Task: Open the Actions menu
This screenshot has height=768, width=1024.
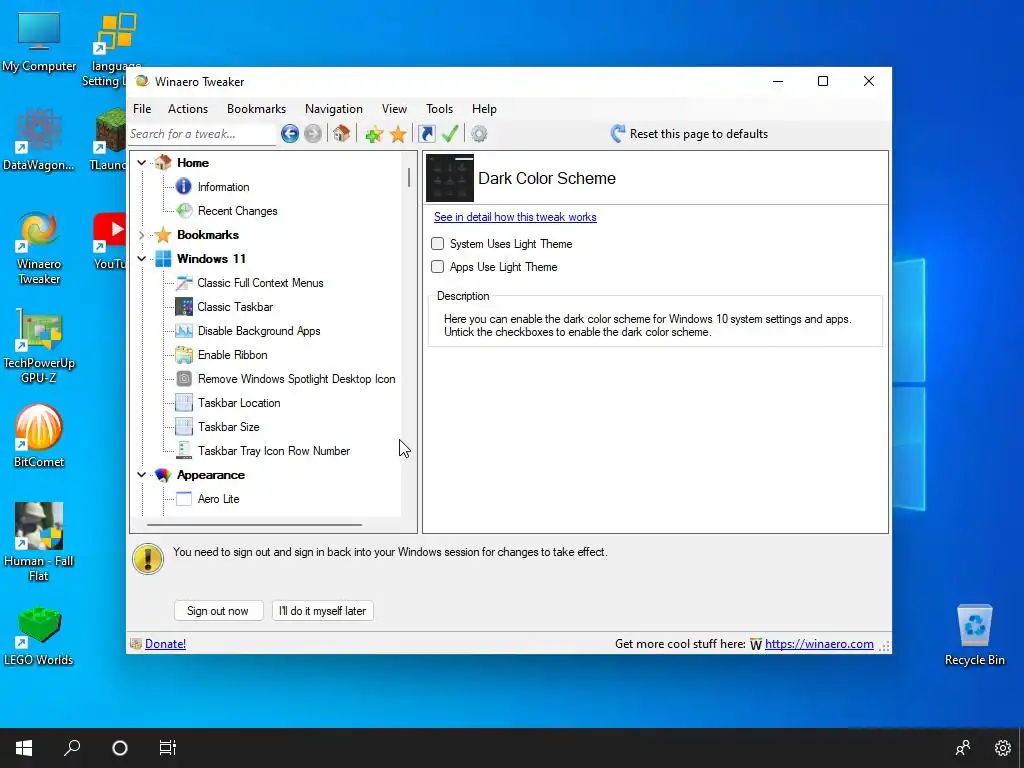Action: (x=187, y=109)
